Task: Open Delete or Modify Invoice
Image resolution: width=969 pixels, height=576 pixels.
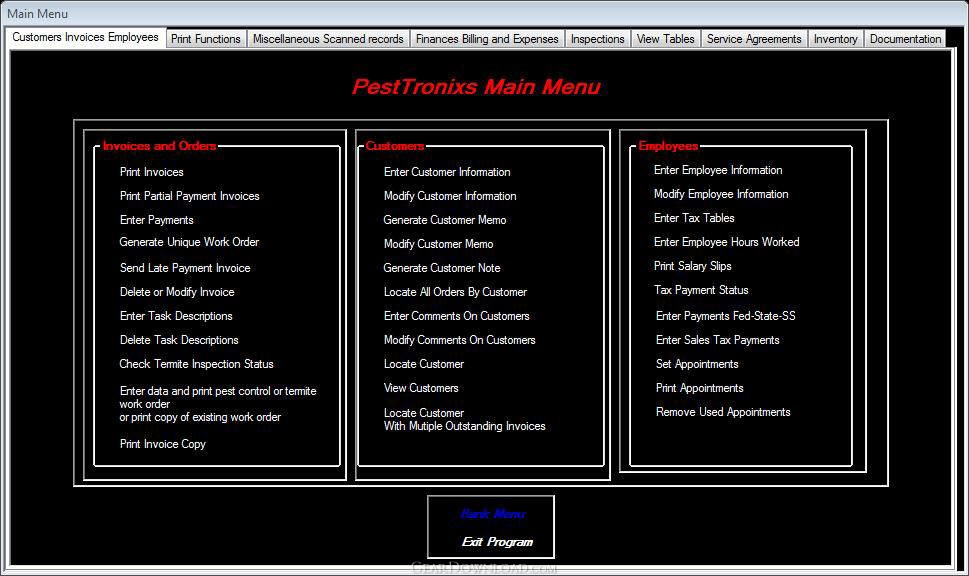Action: [177, 292]
